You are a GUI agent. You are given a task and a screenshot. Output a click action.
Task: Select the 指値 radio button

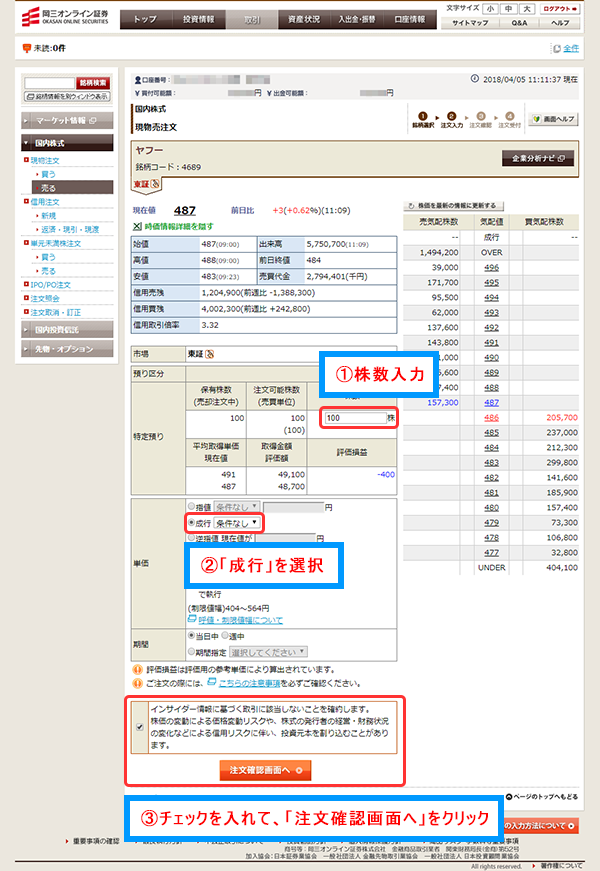coord(191,507)
